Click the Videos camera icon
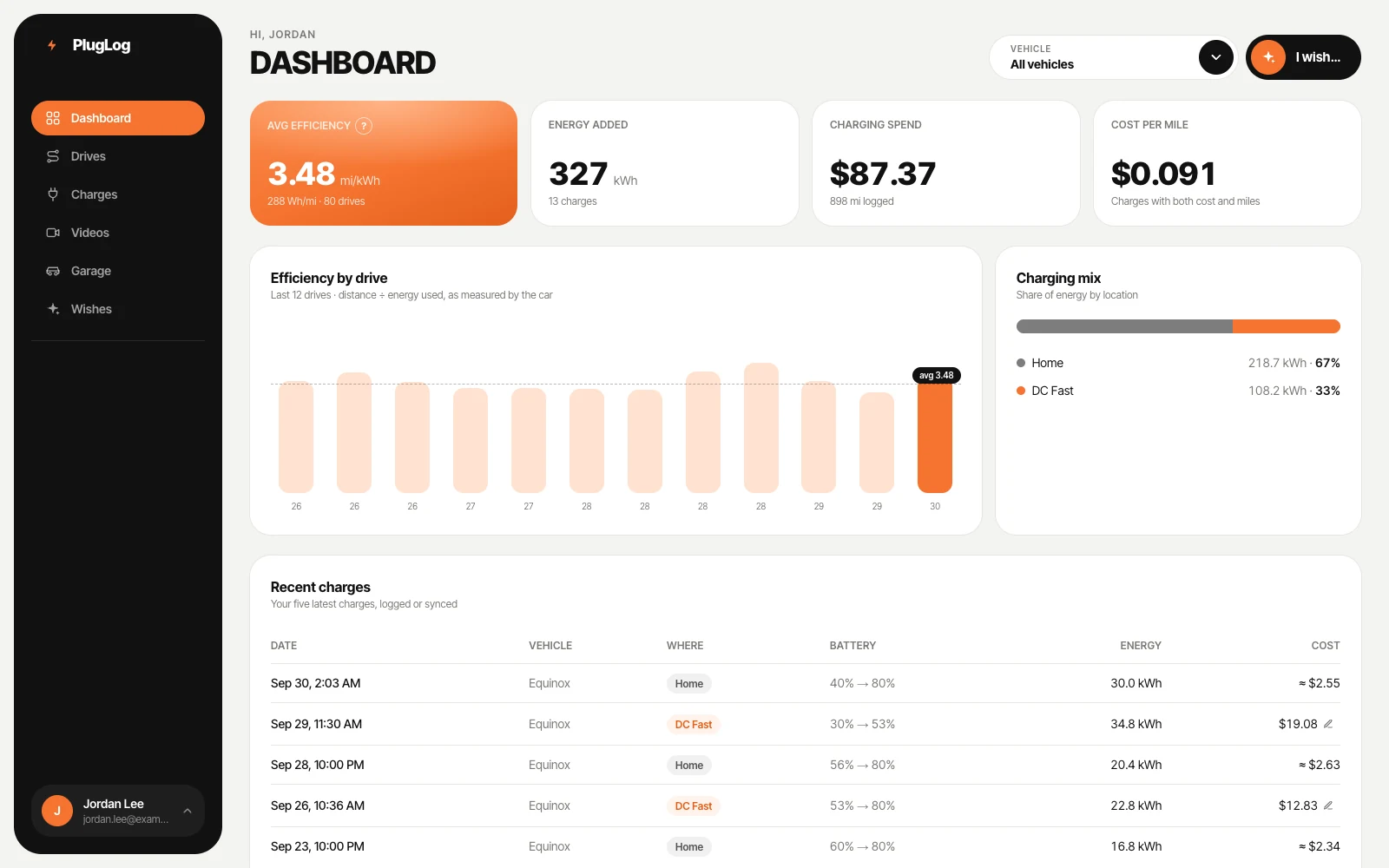Viewport: 1389px width, 868px height. 53,233
